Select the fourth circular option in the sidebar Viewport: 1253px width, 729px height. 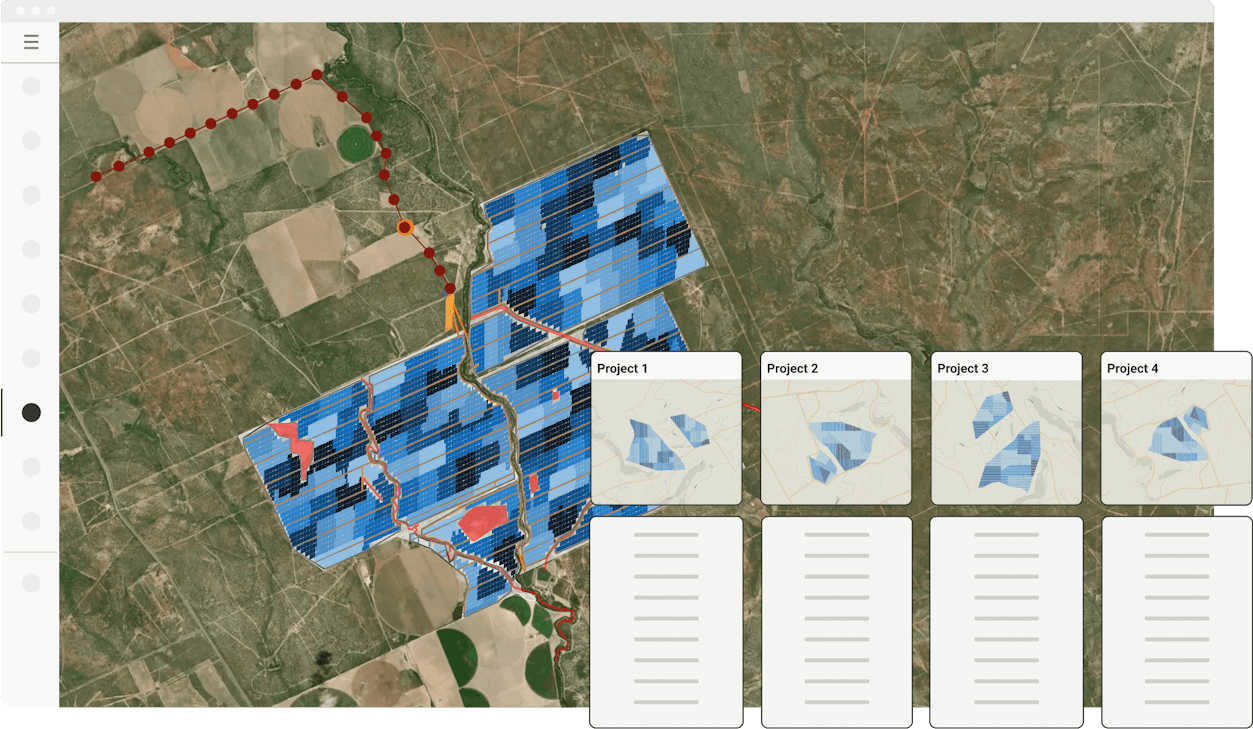(31, 250)
